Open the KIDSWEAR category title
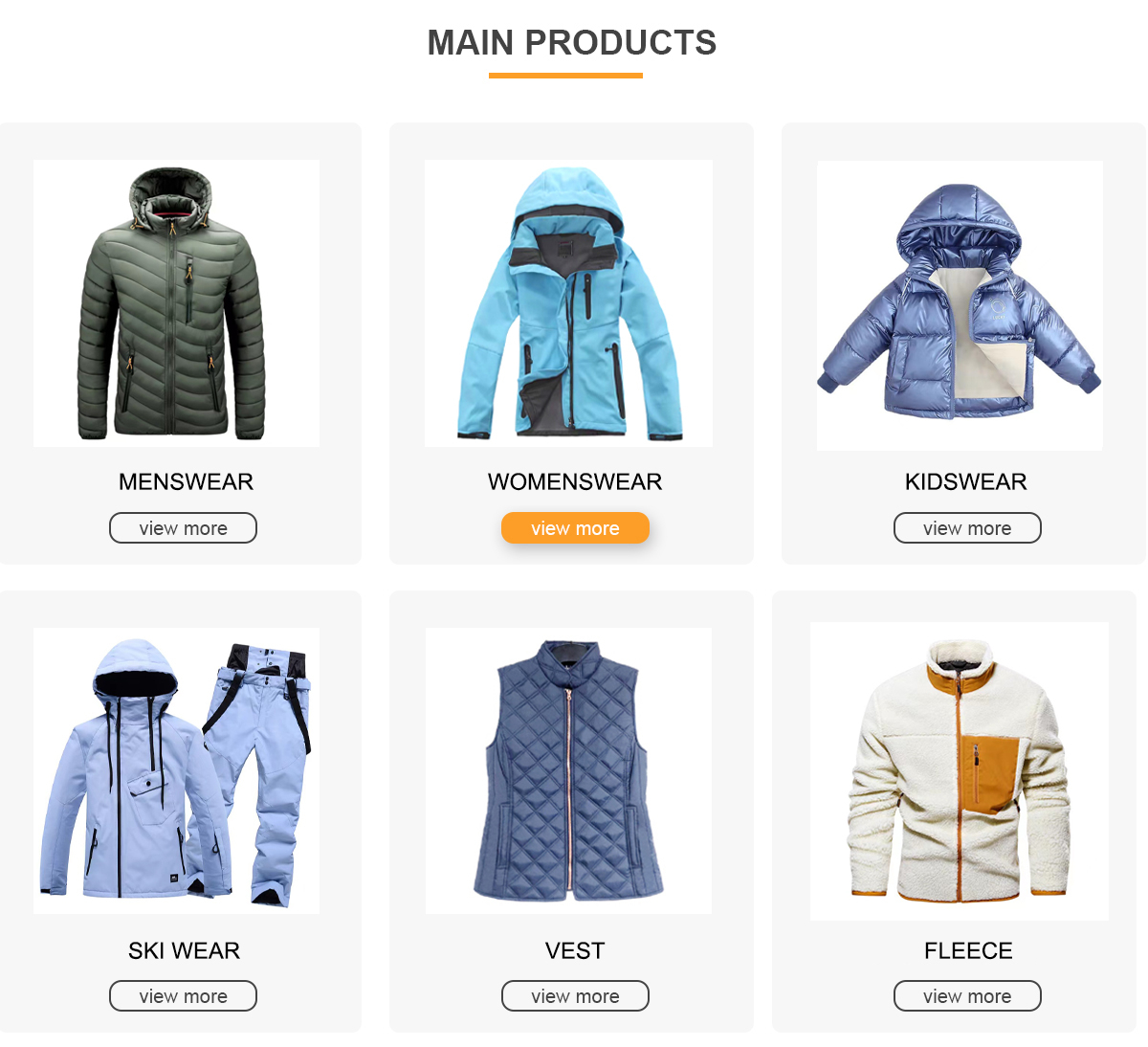The image size is (1148, 1047). [x=966, y=481]
